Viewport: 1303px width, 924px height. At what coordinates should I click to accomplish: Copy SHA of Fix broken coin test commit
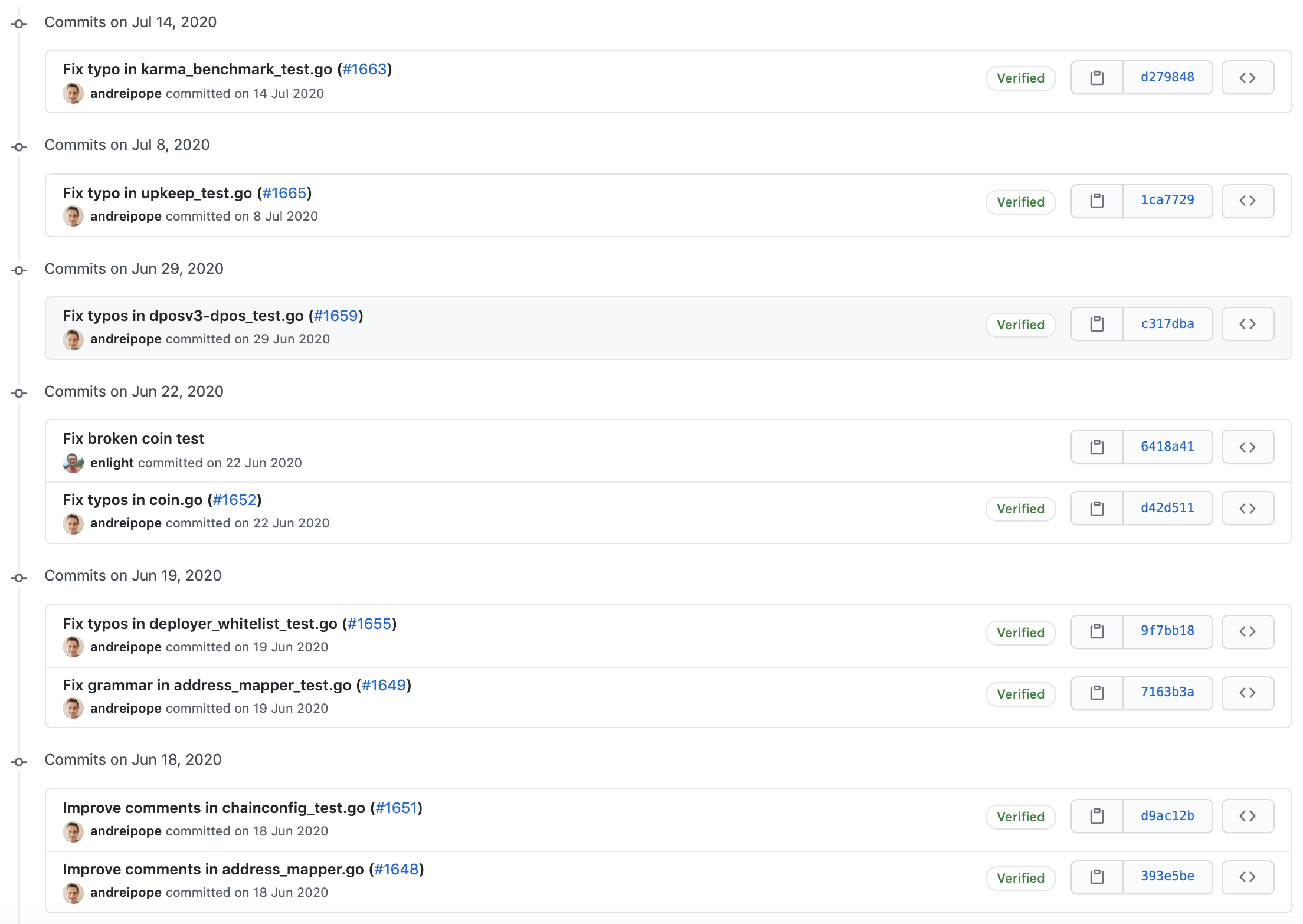pyautogui.click(x=1096, y=447)
